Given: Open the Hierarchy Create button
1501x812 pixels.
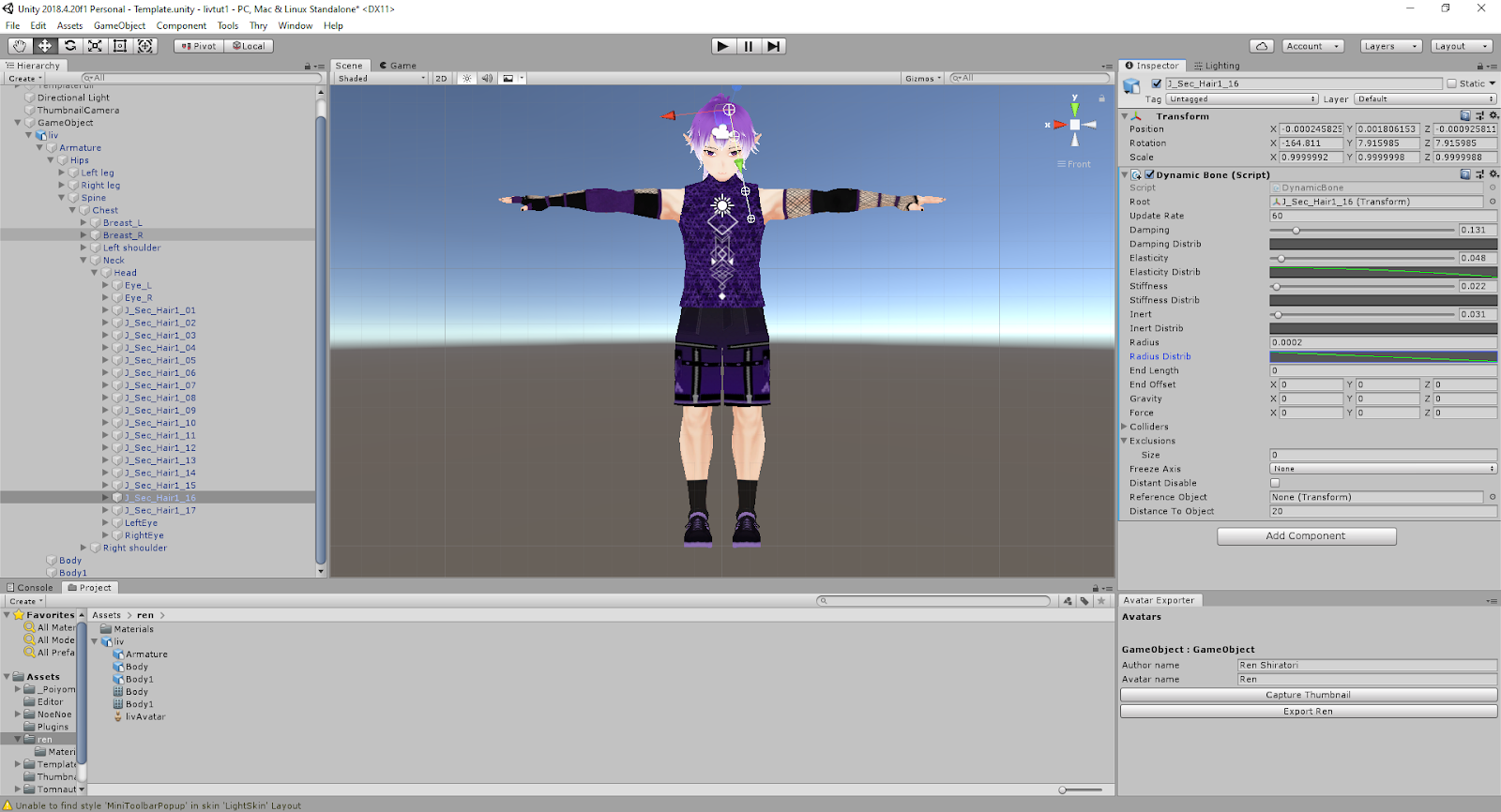Looking at the screenshot, I should click(25, 79).
